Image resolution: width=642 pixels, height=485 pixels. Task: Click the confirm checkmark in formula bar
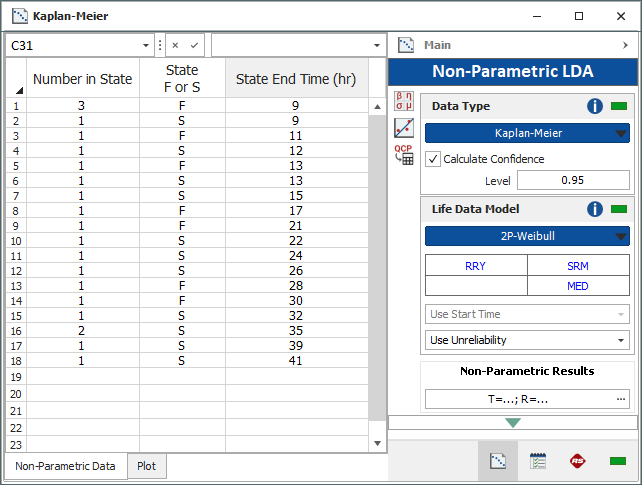click(194, 45)
